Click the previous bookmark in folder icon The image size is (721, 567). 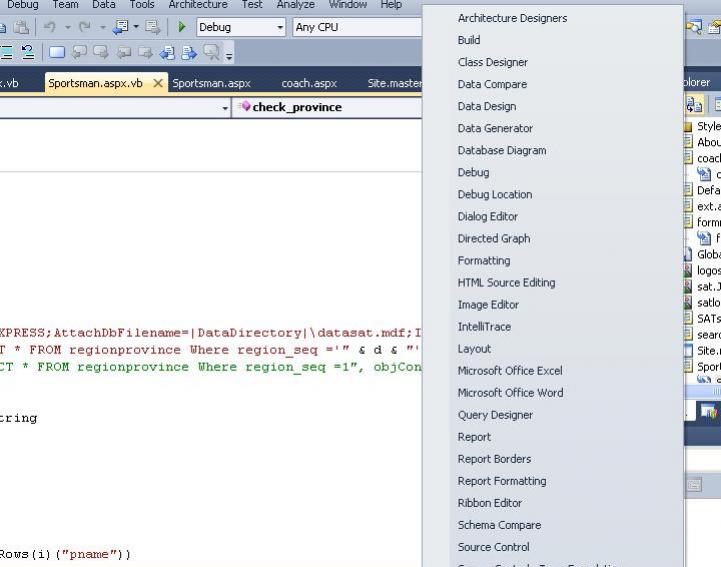pyautogui.click(x=123, y=52)
